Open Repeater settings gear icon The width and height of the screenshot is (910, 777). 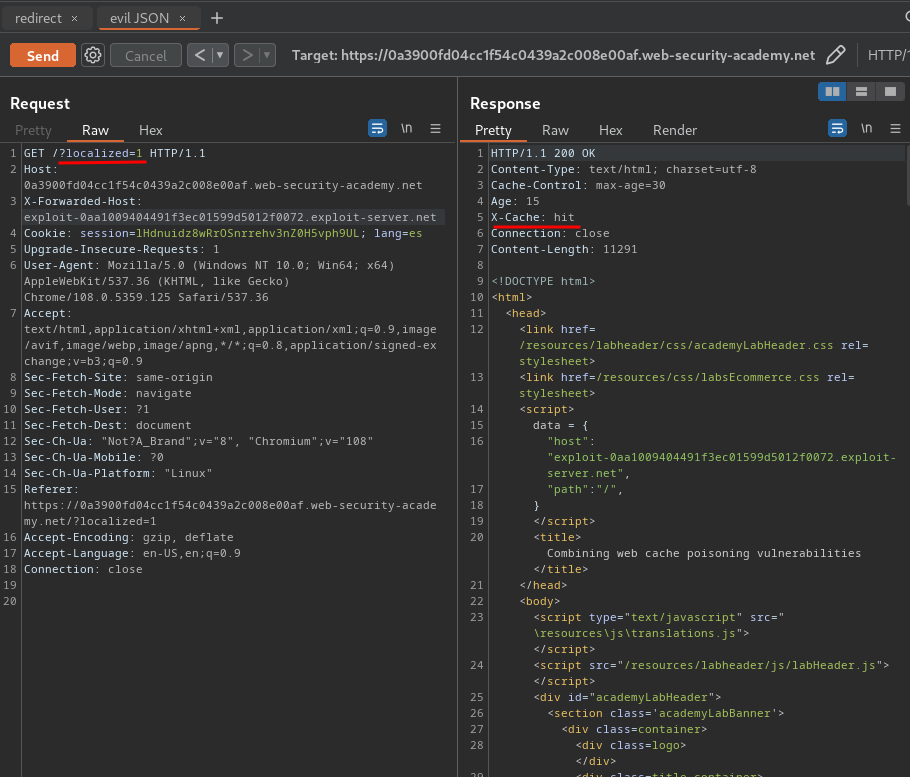coord(93,56)
